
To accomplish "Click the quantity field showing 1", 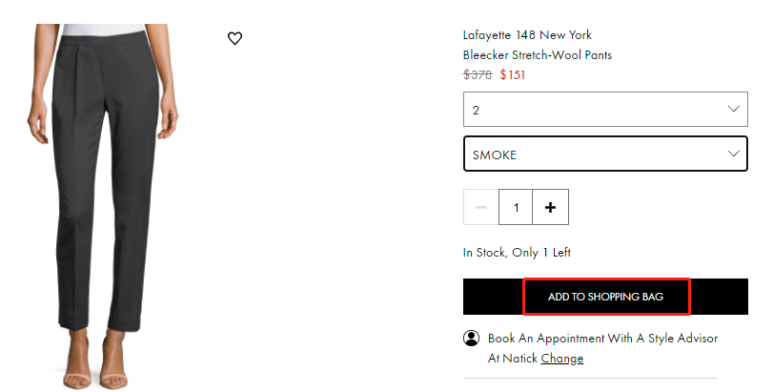I will 516,207.
